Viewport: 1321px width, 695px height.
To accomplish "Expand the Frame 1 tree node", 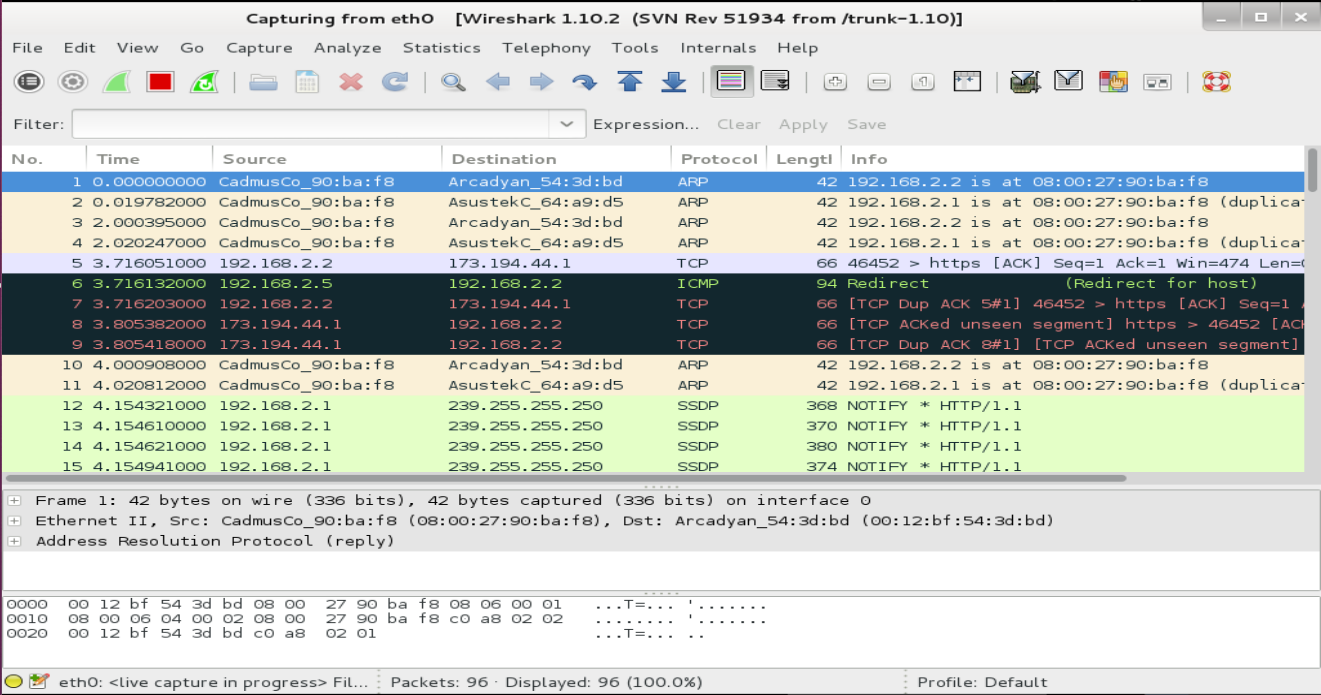I will (13, 500).
